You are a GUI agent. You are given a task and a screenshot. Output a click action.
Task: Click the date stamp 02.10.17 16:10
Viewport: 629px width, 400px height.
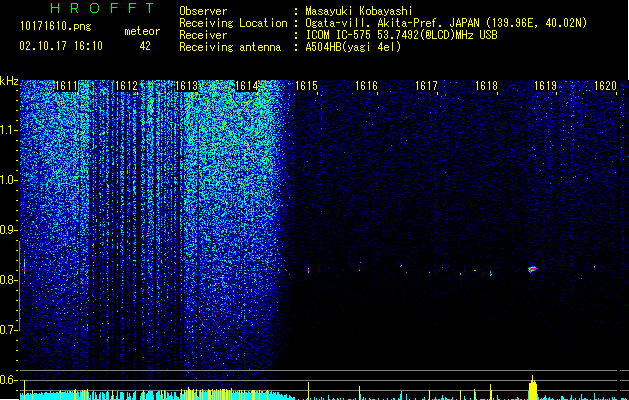61,46
